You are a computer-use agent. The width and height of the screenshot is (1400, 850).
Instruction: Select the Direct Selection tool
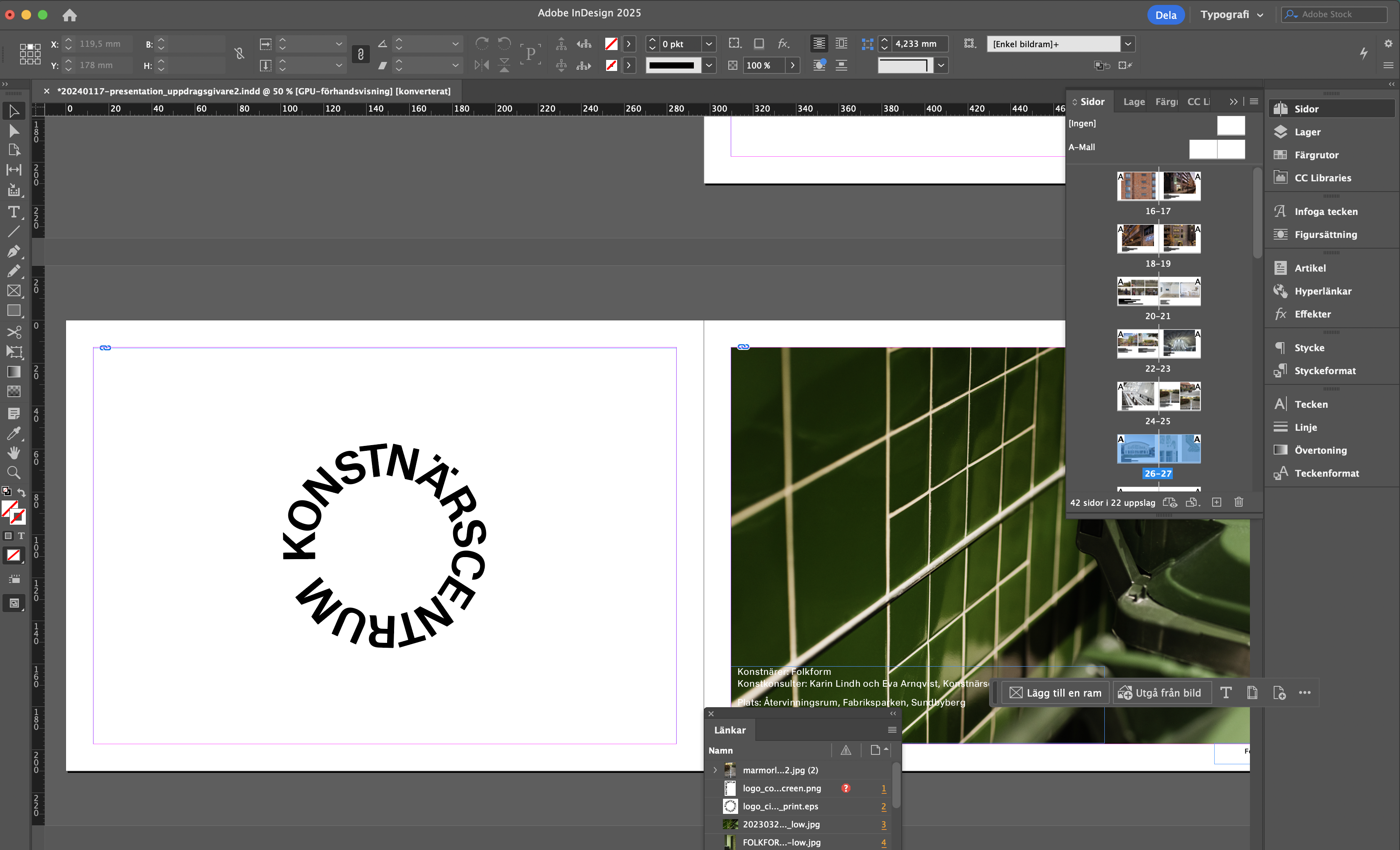point(14,131)
